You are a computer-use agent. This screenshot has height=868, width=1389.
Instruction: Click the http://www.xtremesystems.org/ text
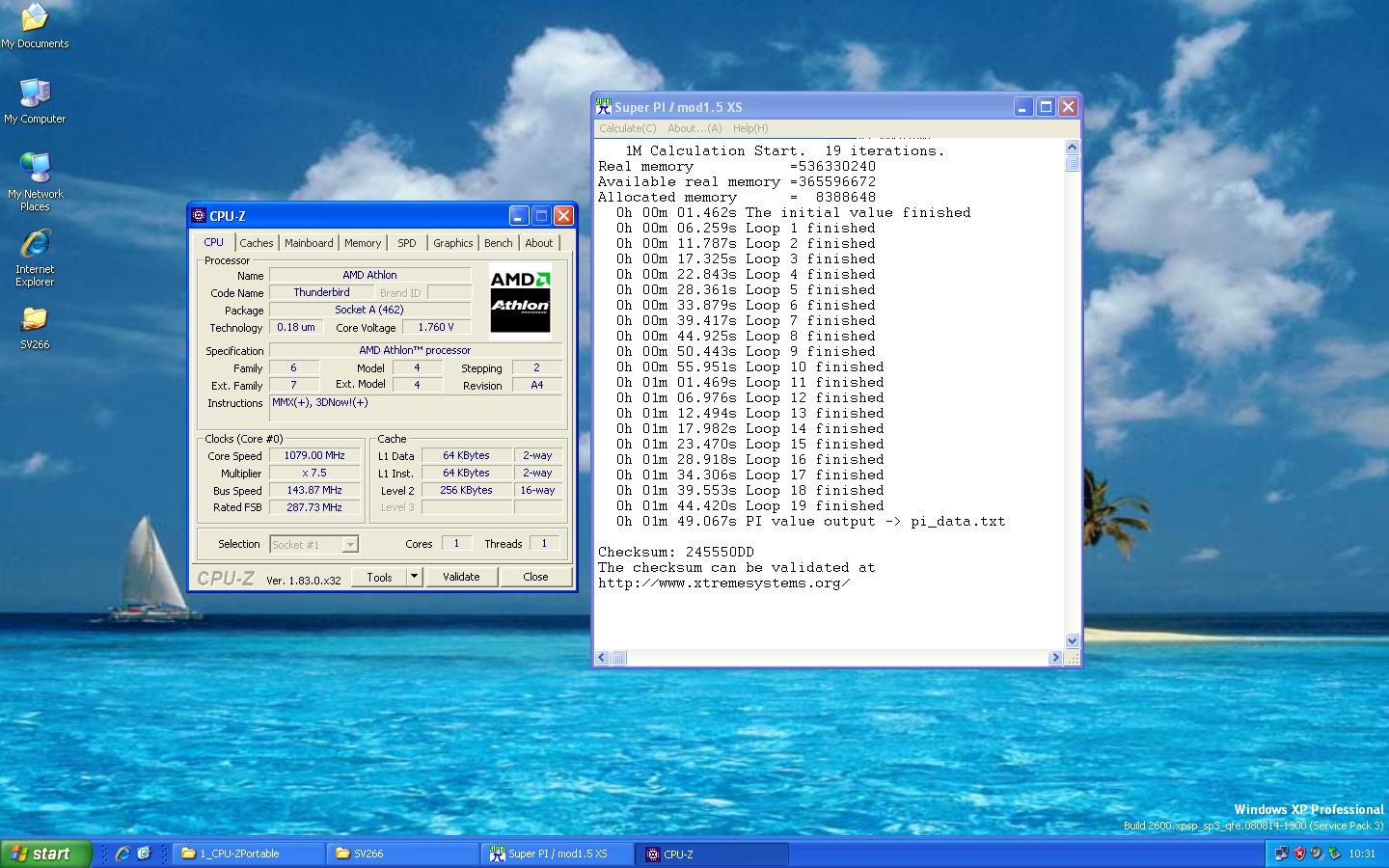point(724,583)
